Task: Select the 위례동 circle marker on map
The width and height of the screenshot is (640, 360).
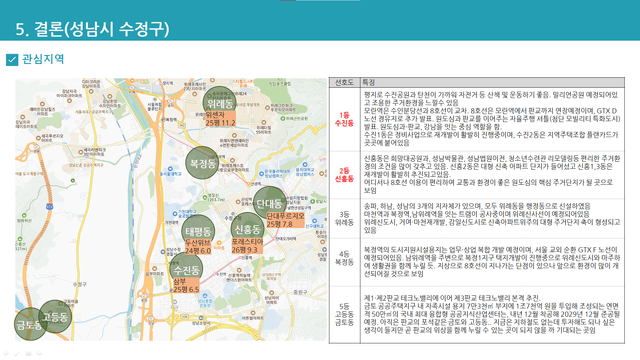Action: click(x=220, y=102)
